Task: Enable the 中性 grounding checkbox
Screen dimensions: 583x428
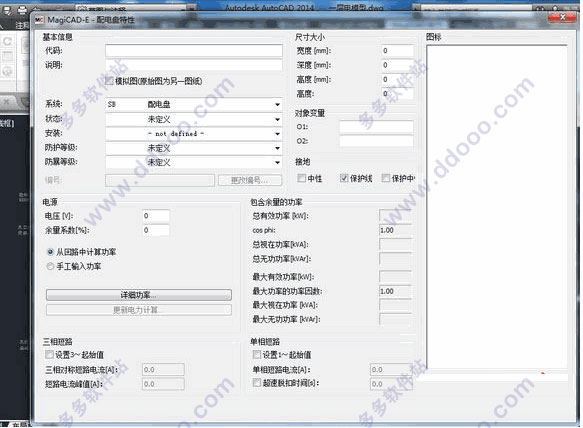Action: point(302,178)
